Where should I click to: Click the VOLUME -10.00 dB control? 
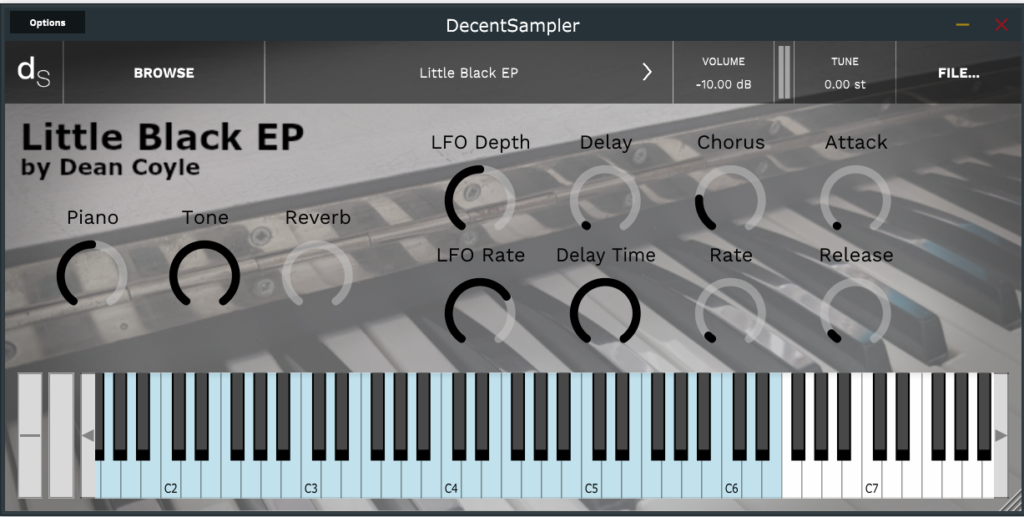pos(723,73)
